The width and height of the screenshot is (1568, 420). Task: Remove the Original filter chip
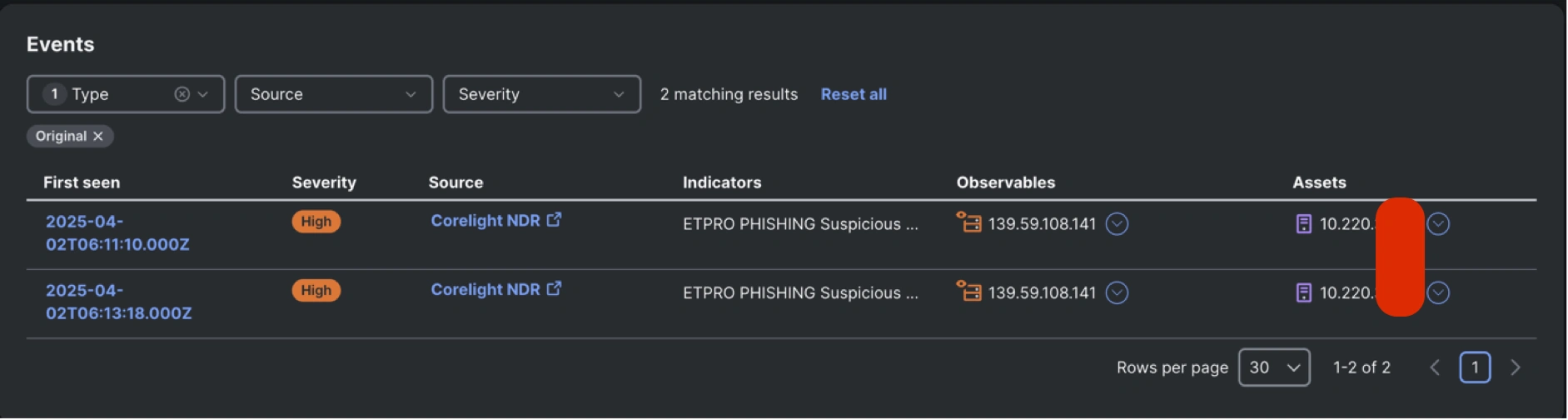(98, 137)
